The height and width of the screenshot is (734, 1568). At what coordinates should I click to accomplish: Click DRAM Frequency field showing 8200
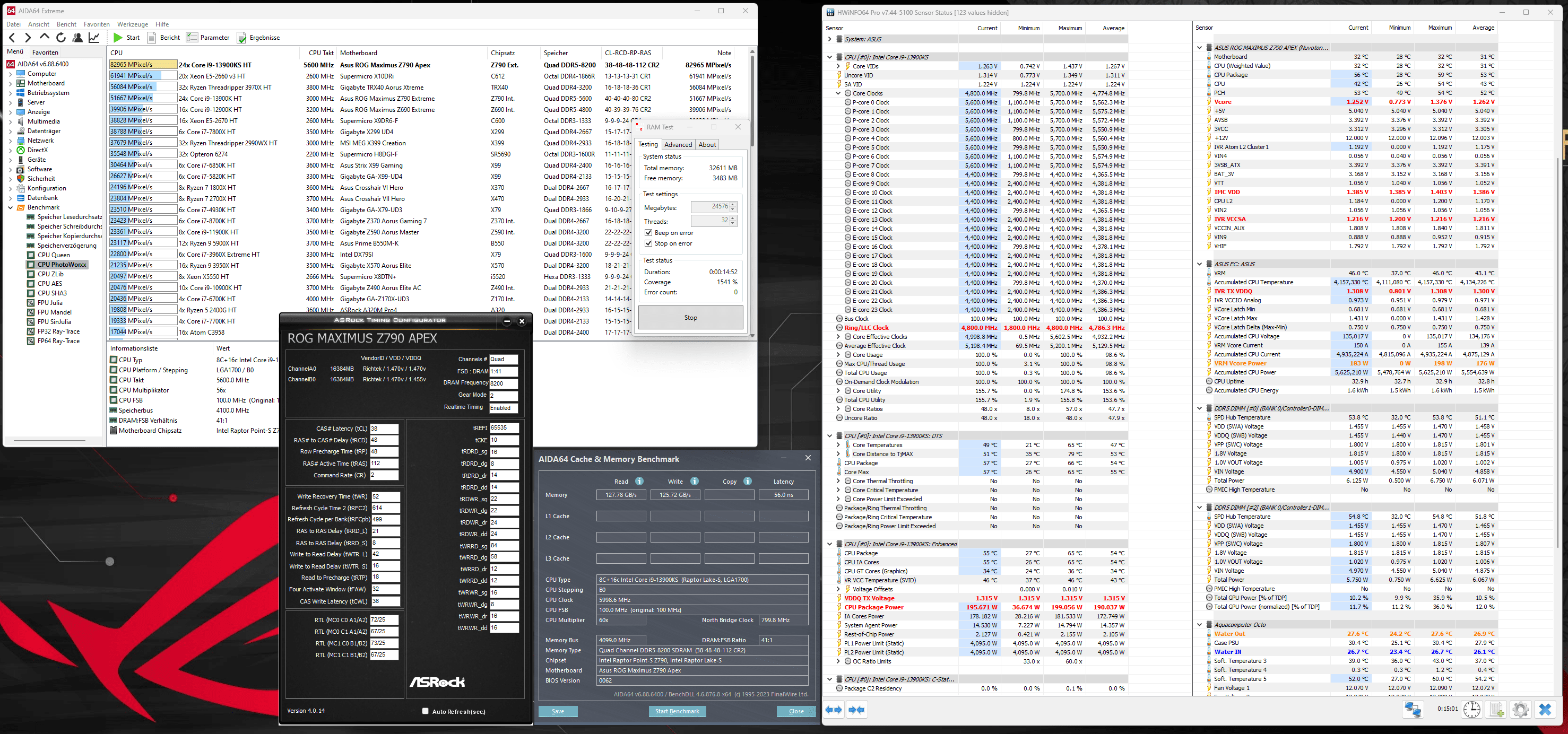(504, 383)
